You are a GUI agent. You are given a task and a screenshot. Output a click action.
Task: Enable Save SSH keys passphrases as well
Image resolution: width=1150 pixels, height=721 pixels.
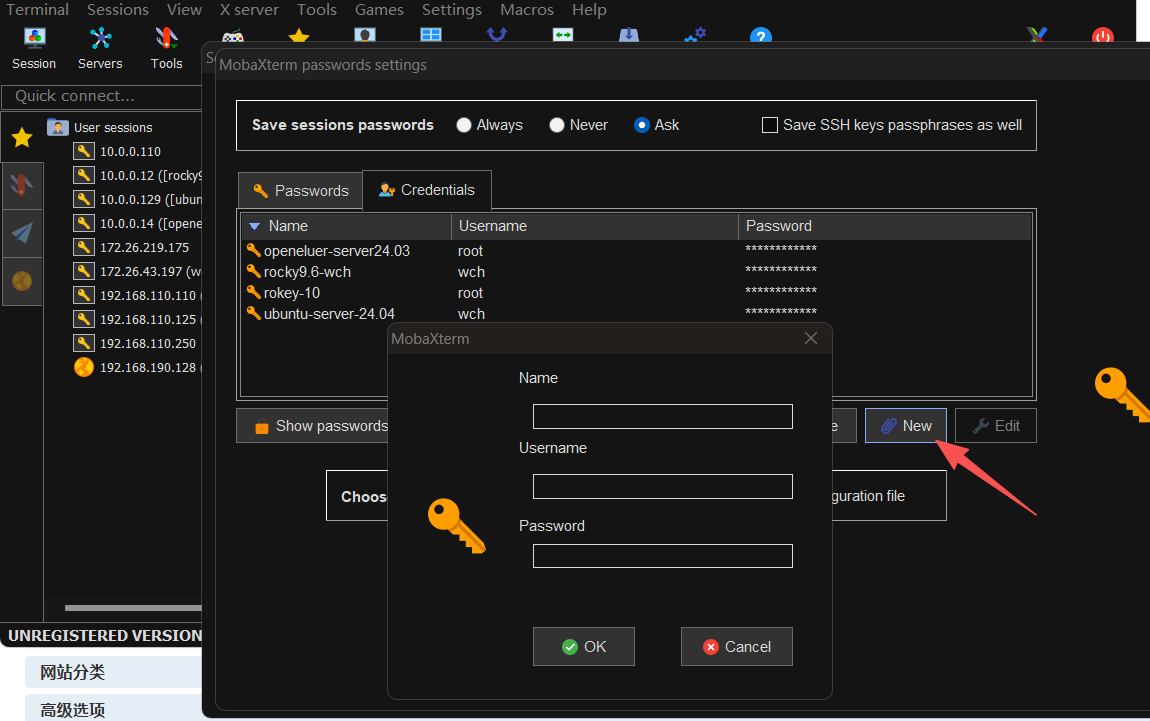(x=769, y=125)
